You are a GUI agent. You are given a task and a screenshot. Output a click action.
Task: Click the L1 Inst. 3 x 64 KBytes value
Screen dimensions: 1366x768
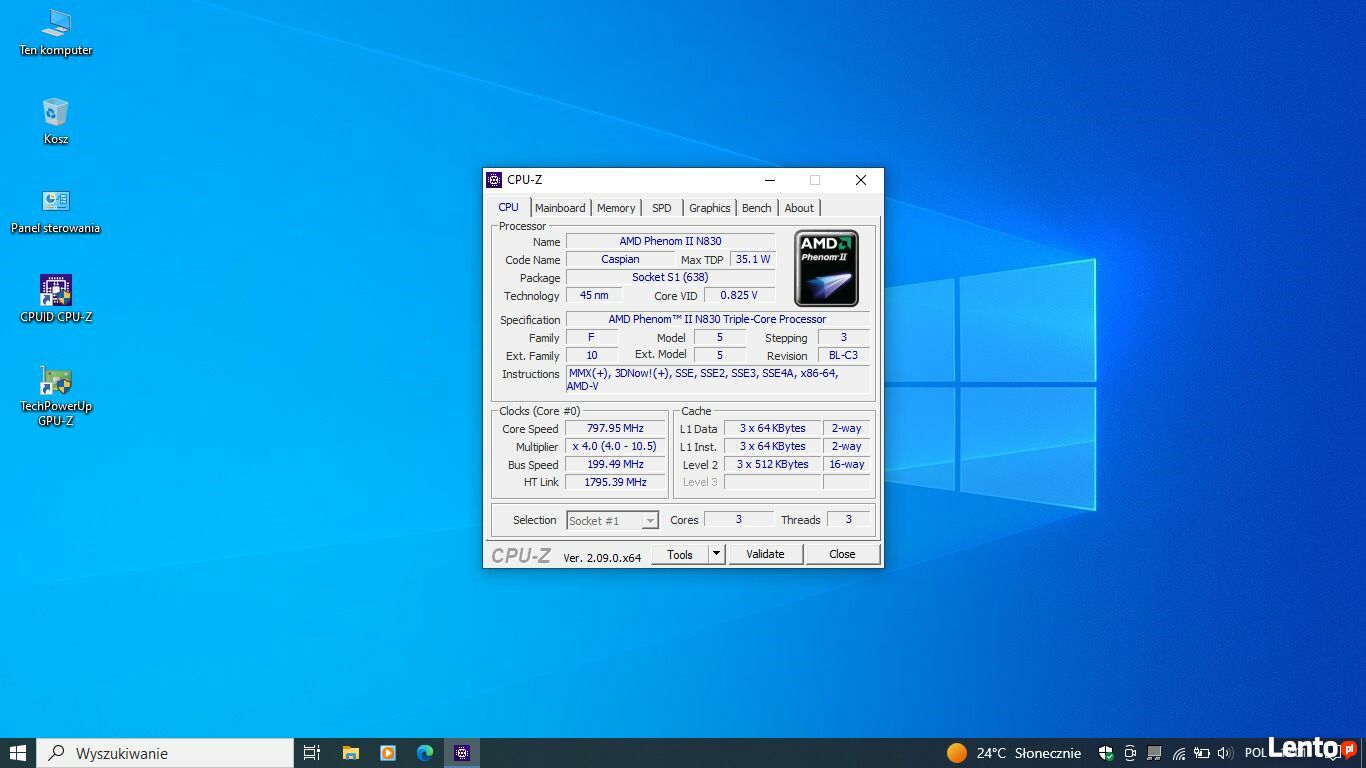point(772,446)
